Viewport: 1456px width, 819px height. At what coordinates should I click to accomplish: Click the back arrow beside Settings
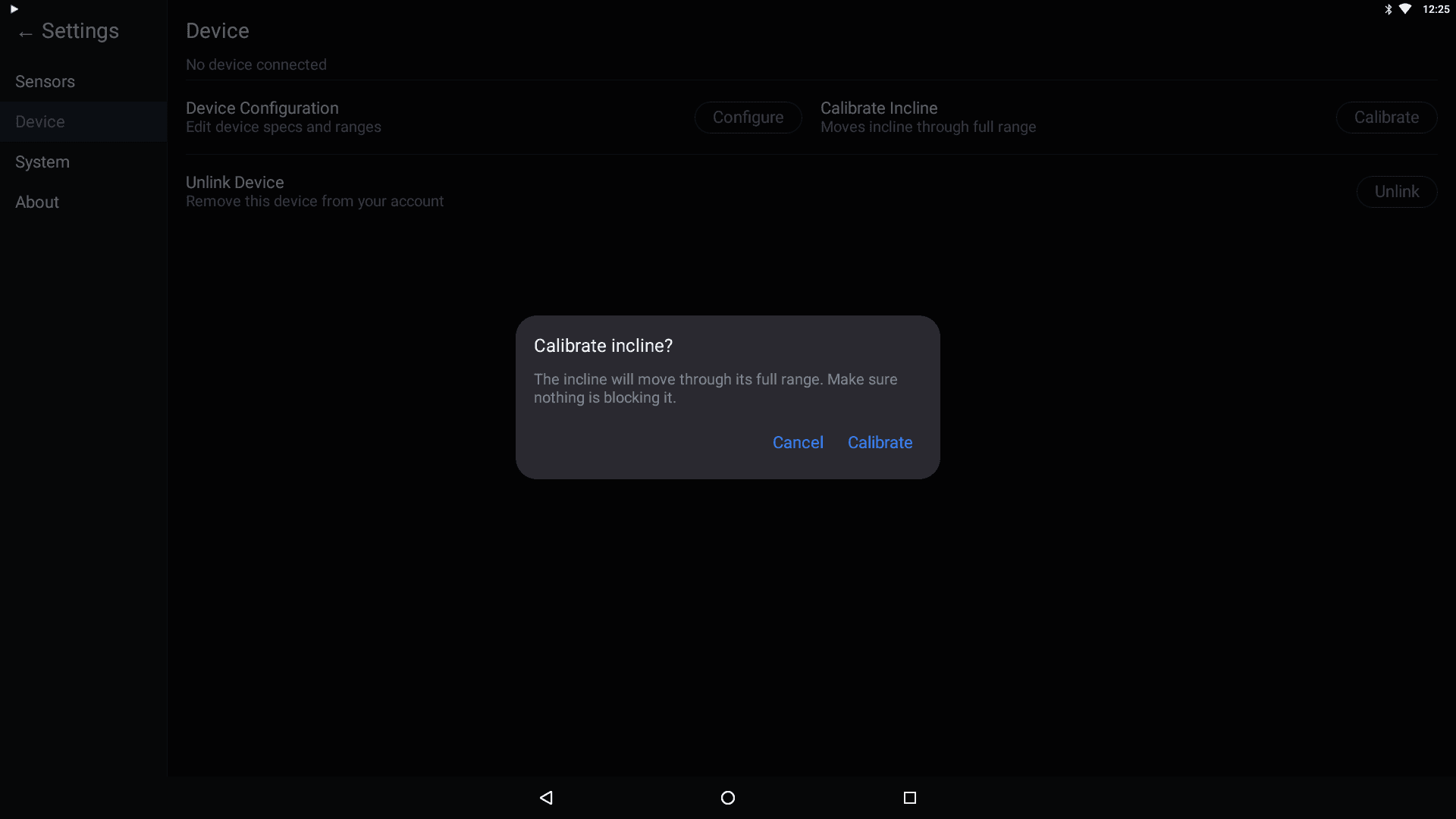(25, 33)
